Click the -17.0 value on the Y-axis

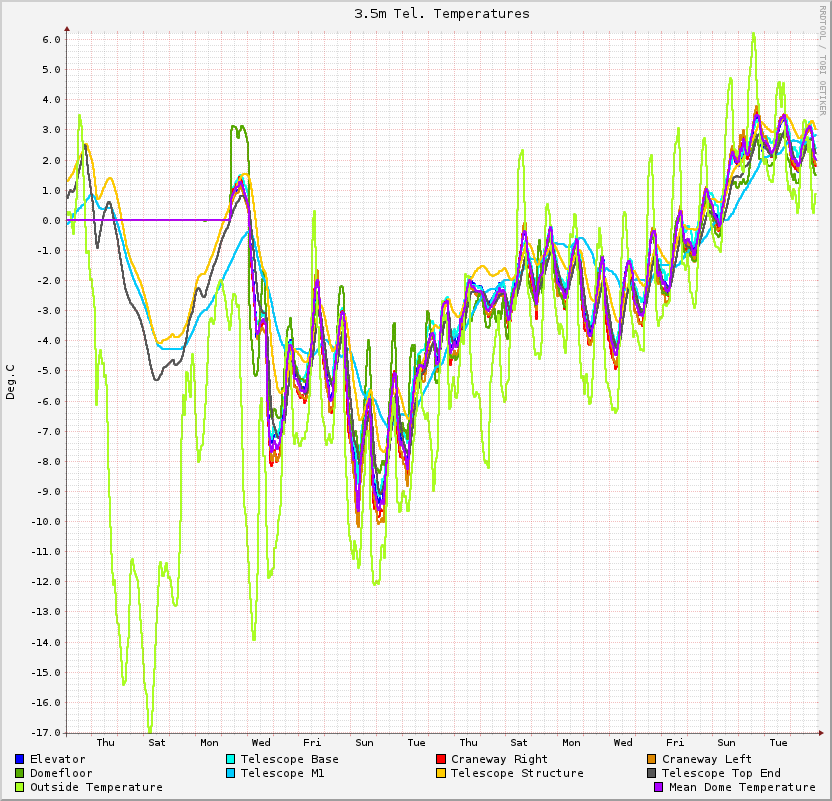(48, 732)
